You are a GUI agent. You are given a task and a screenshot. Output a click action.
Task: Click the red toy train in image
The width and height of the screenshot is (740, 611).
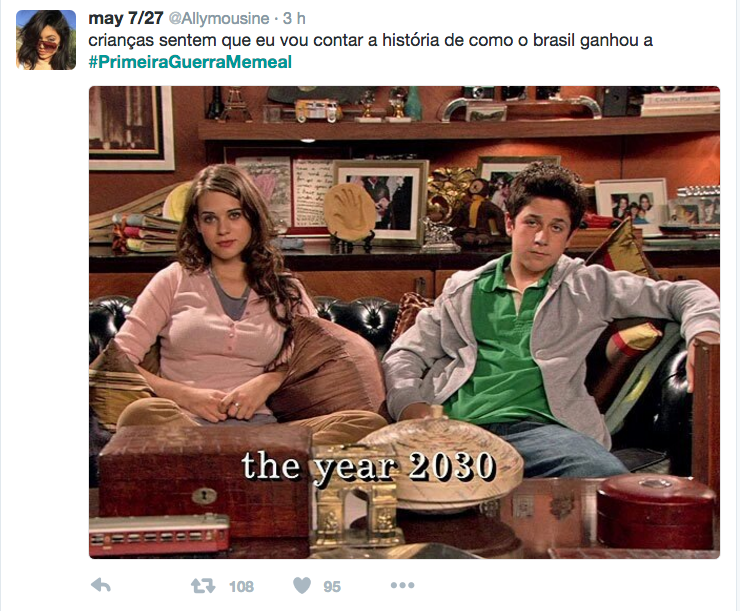(x=159, y=534)
